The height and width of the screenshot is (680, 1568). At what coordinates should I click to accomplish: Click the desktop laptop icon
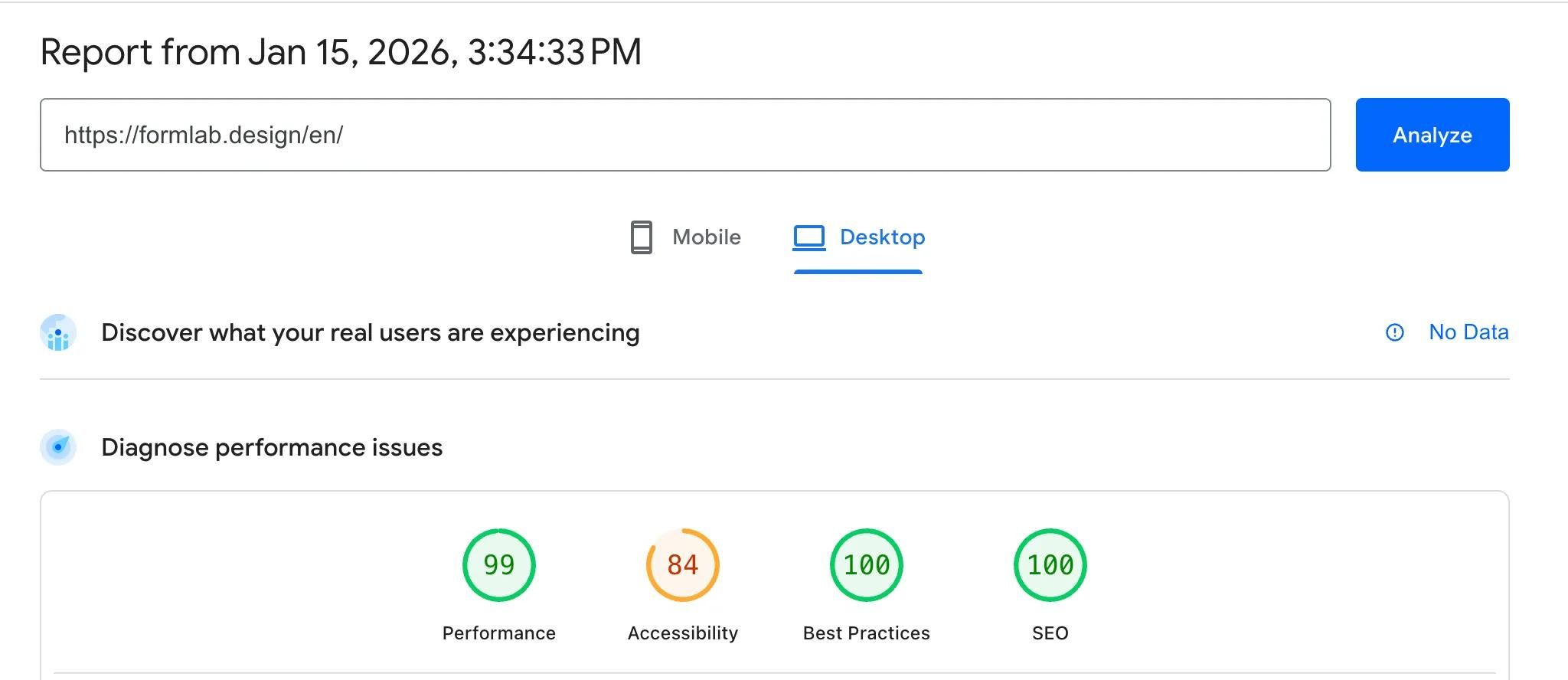tap(809, 237)
